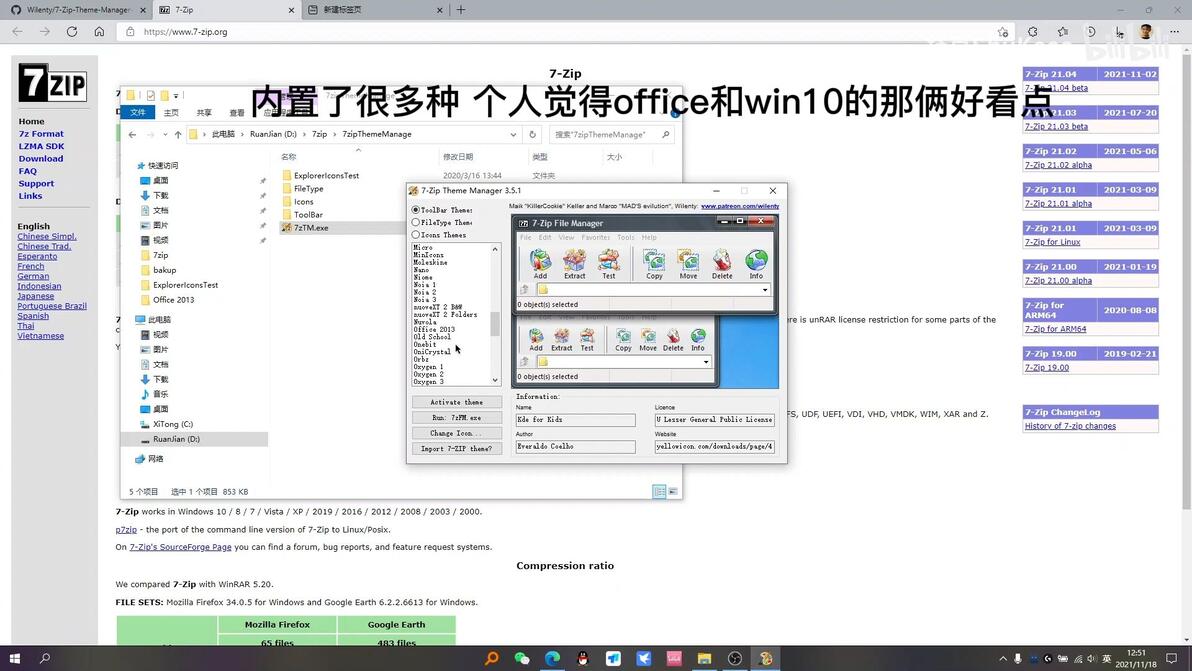Open the 主页 tab in Explorer ribbon
1192x671 pixels.
[172, 112]
